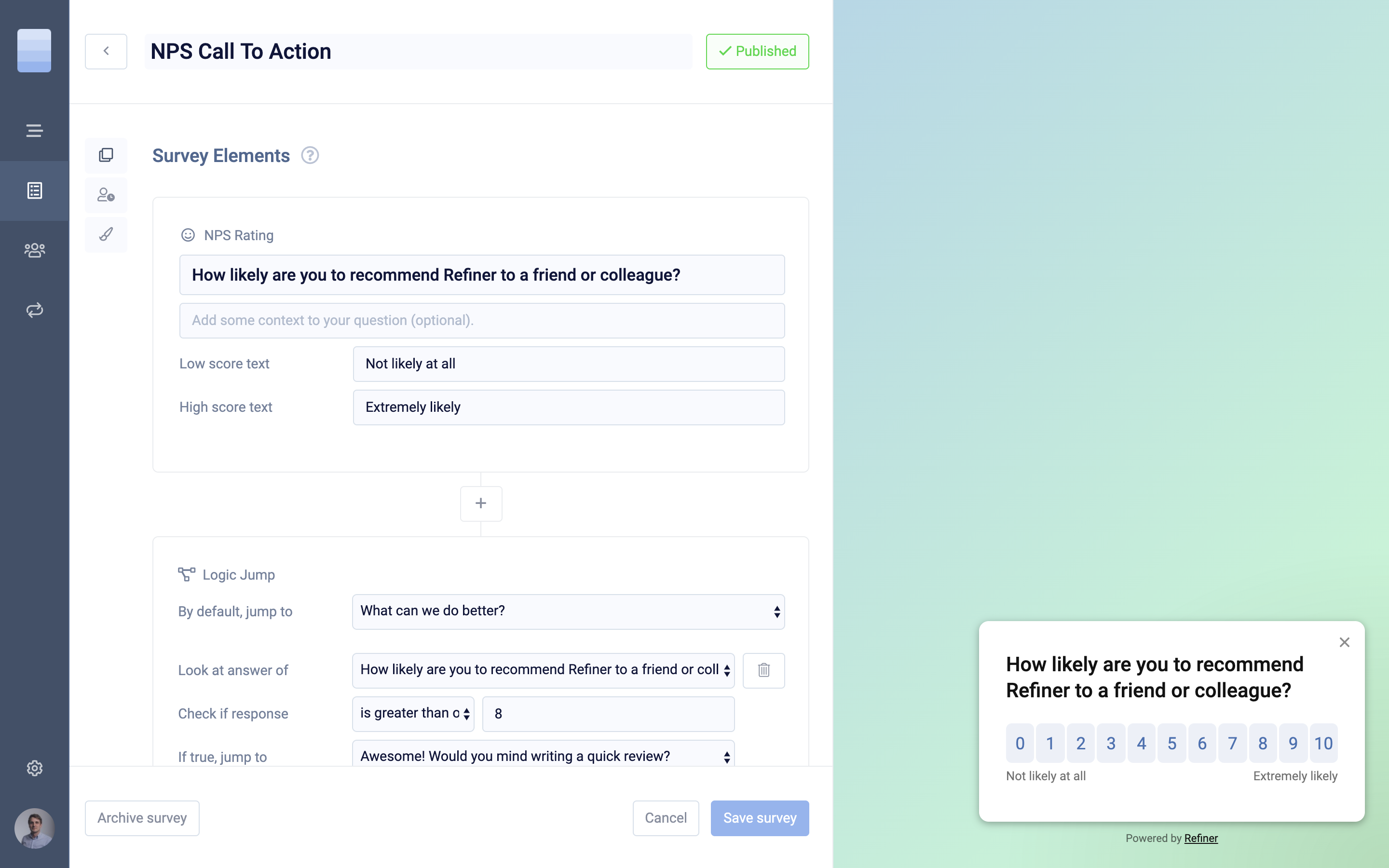Click the 'NPS Rating' element label
The width and height of the screenshot is (1389, 868).
tap(239, 235)
